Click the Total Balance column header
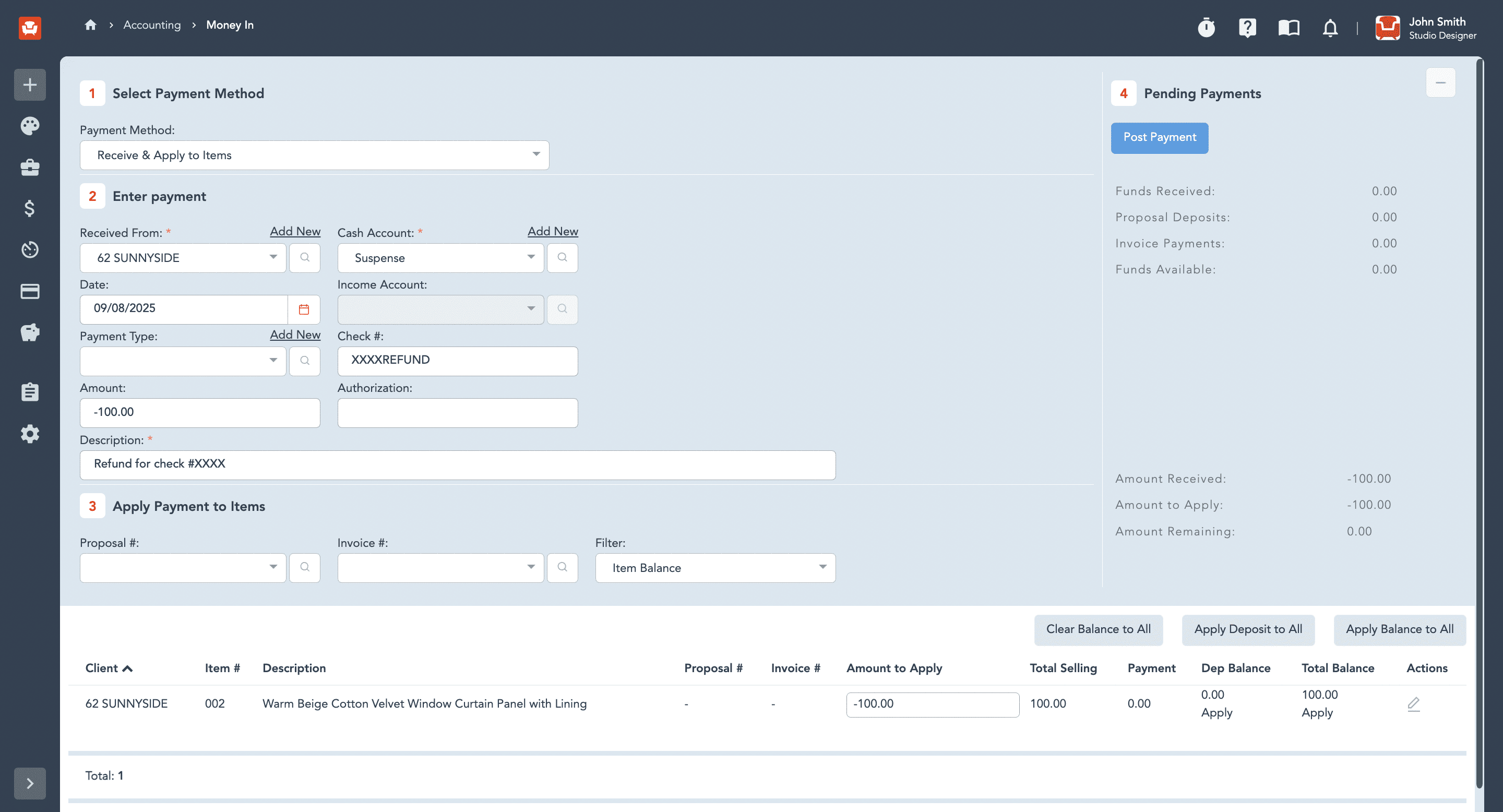Image resolution: width=1503 pixels, height=812 pixels. point(1337,668)
